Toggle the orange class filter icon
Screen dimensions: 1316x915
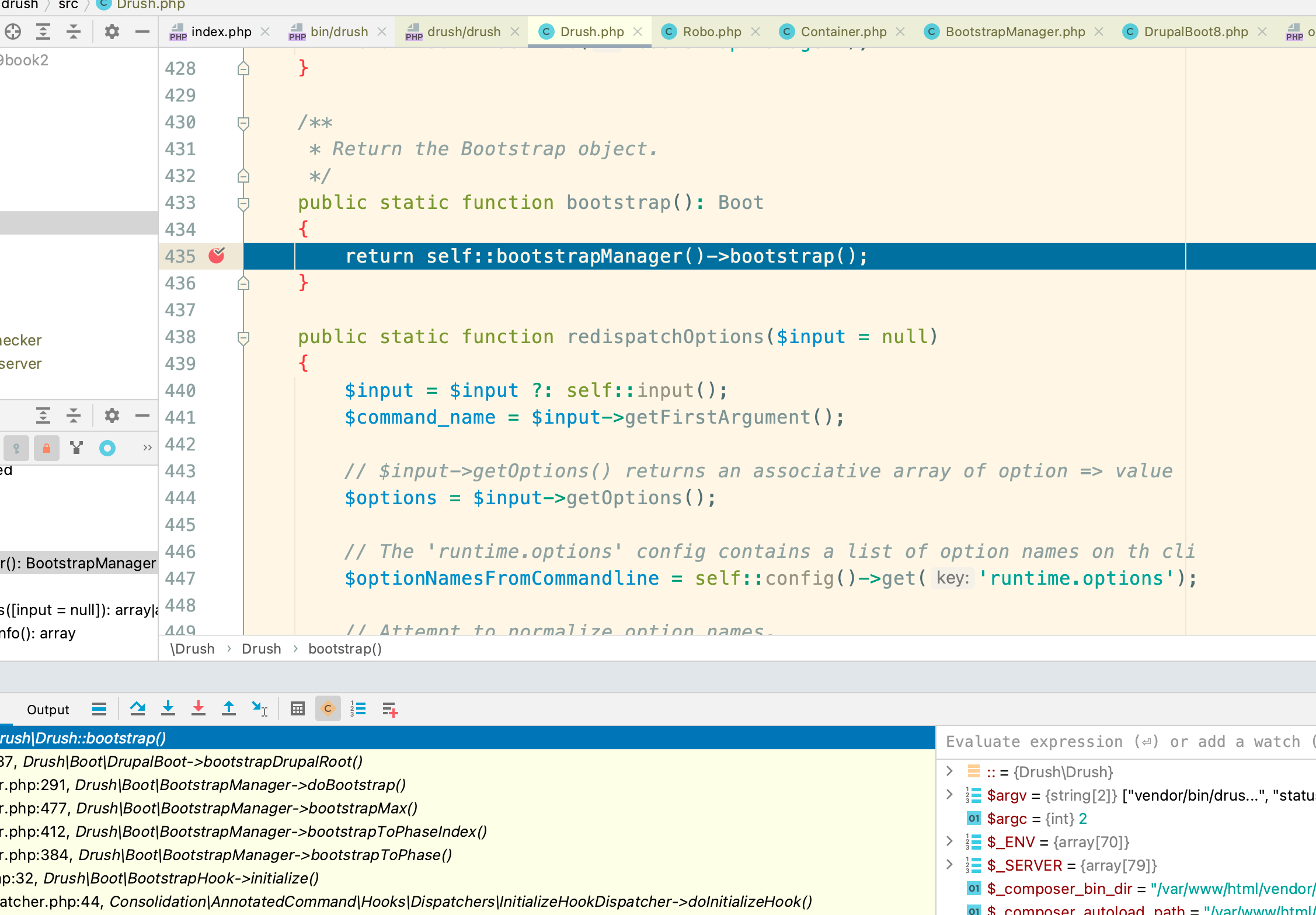(x=328, y=709)
